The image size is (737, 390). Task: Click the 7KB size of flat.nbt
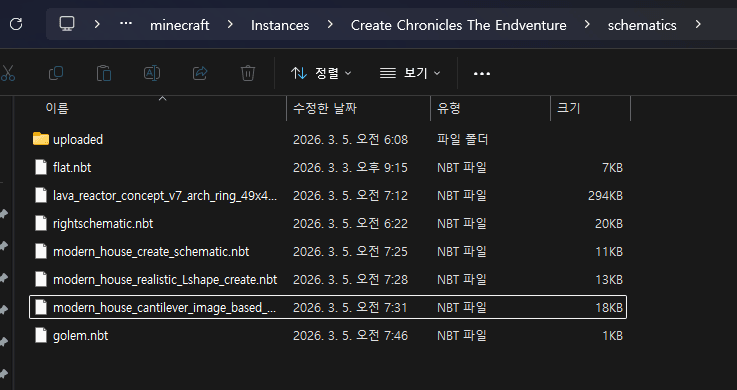pos(612,168)
